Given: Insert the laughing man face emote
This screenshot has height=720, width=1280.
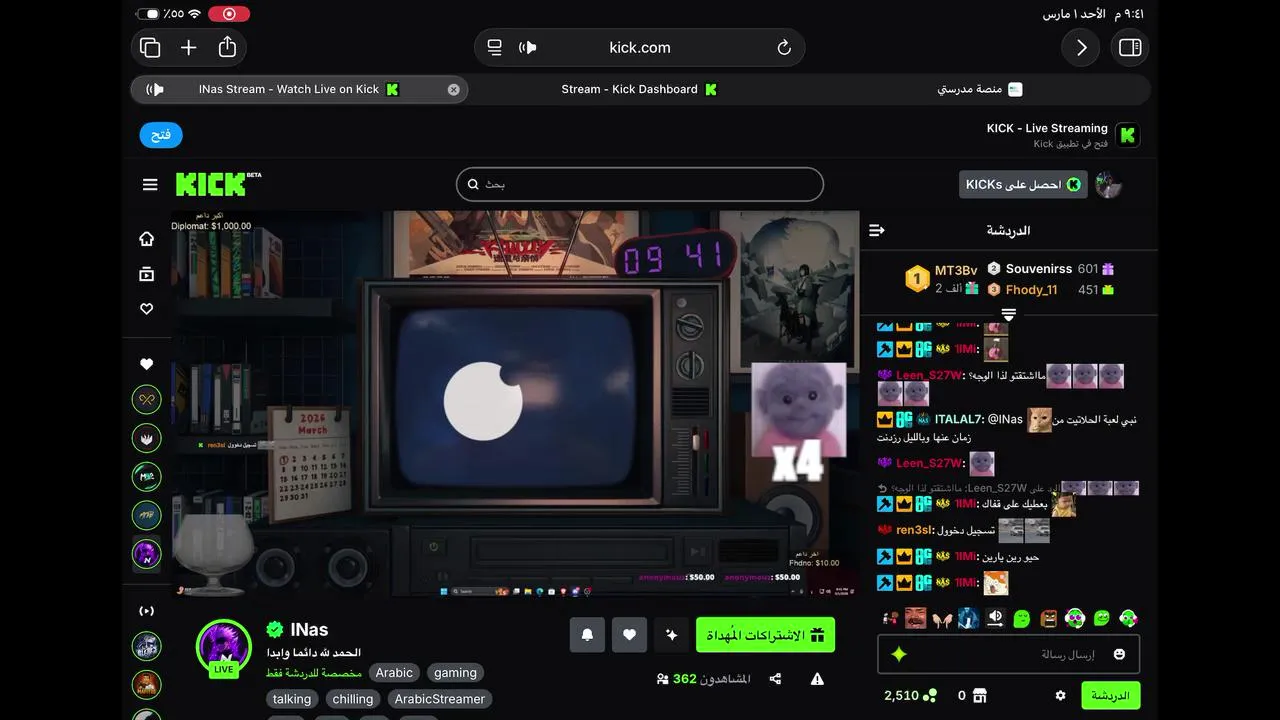Looking at the screenshot, I should click(915, 618).
